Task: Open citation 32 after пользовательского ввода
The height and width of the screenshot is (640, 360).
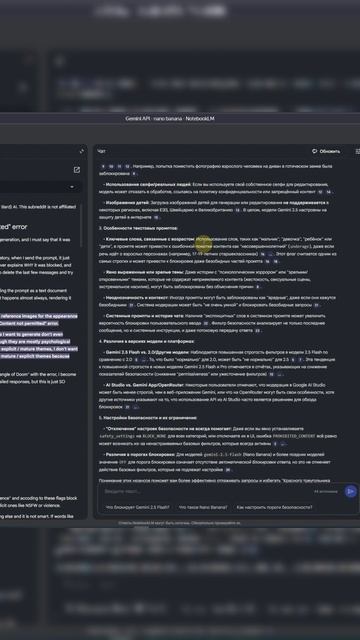Action: (206, 323)
